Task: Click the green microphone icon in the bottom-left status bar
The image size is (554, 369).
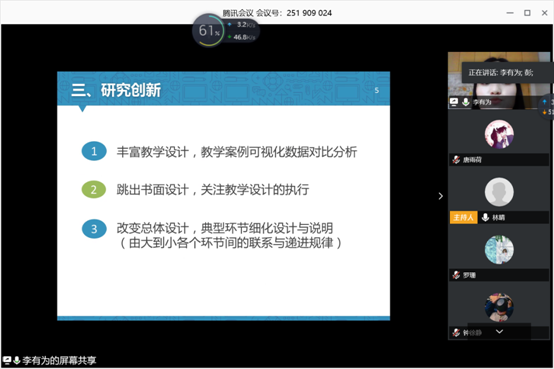Action: click(x=17, y=361)
